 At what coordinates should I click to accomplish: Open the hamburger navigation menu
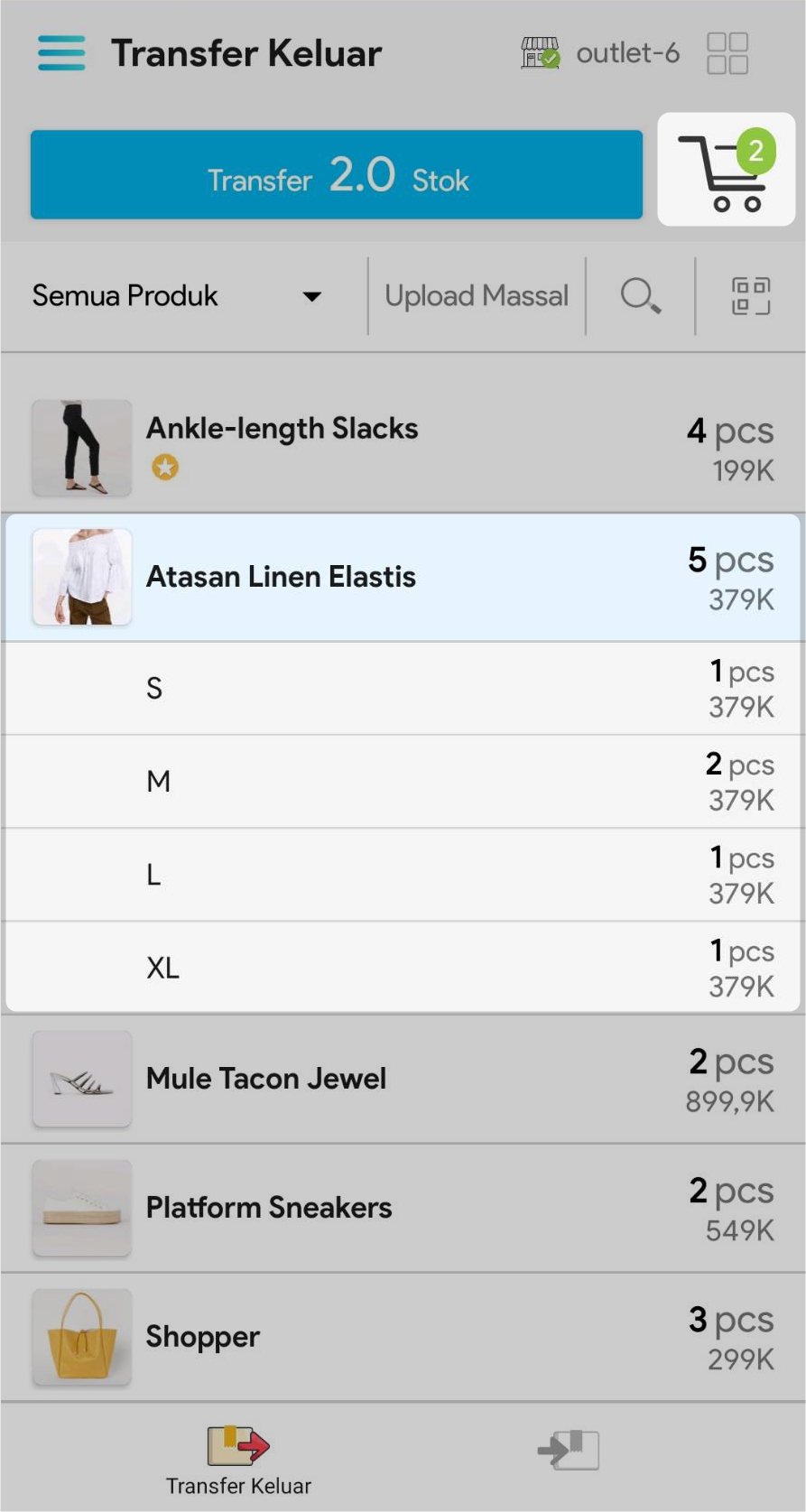coord(61,53)
